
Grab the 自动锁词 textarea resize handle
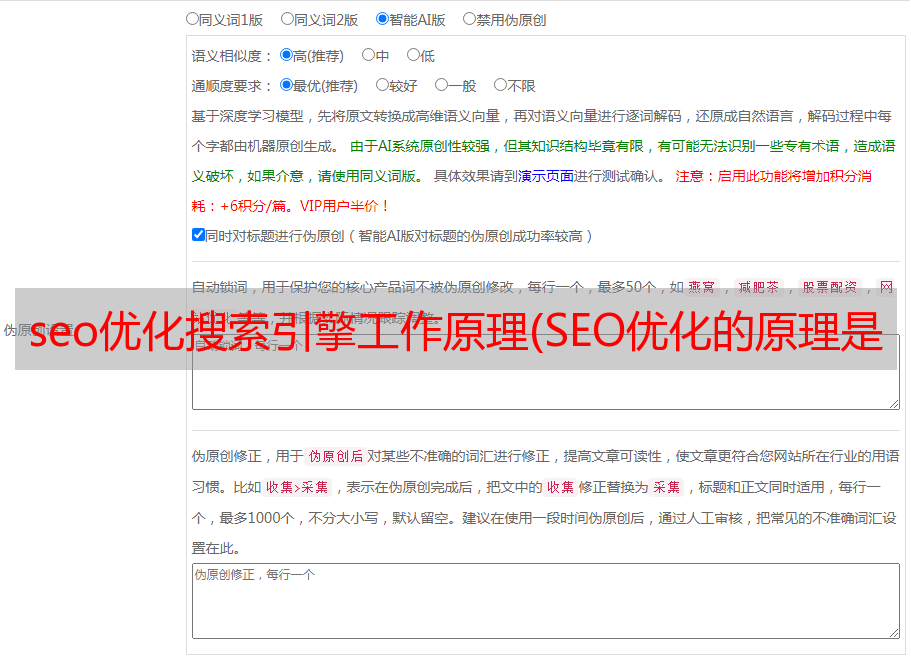(x=894, y=404)
